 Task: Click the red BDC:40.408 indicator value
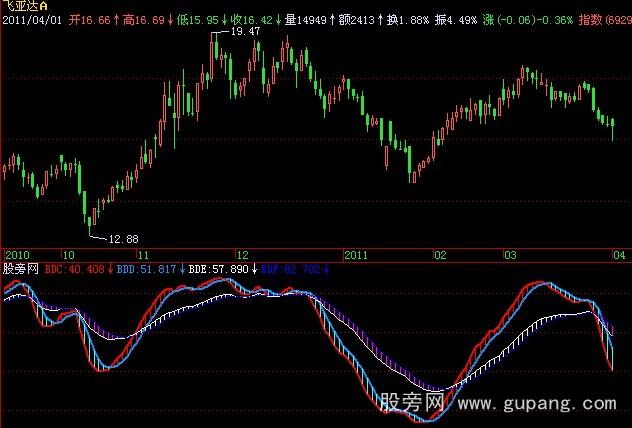click(x=74, y=268)
